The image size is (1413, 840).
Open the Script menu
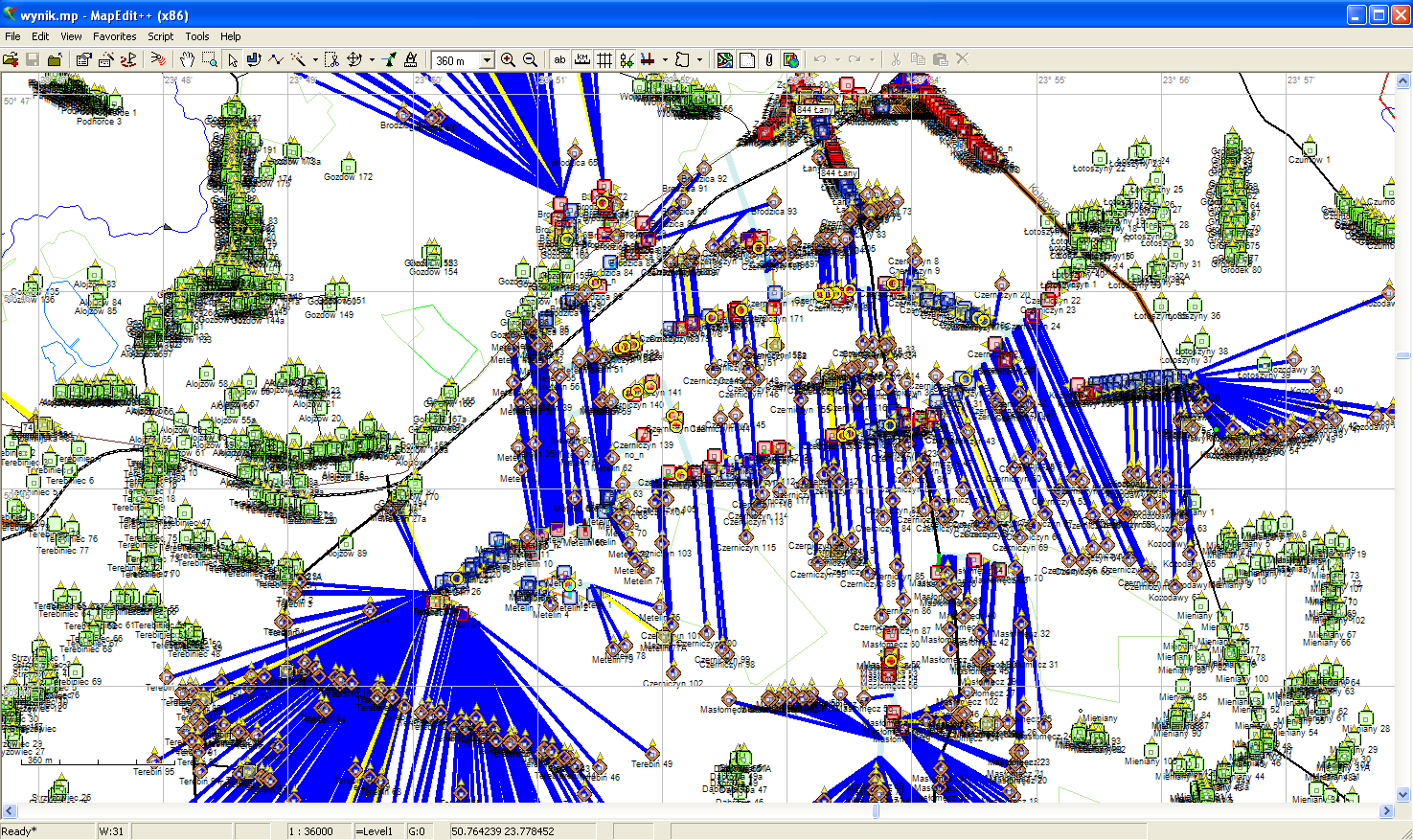(x=160, y=36)
